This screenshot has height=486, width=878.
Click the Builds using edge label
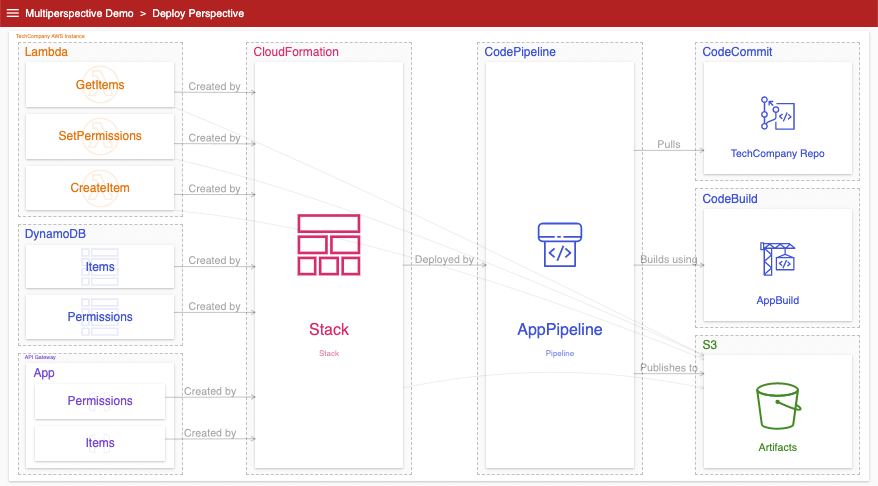point(669,259)
